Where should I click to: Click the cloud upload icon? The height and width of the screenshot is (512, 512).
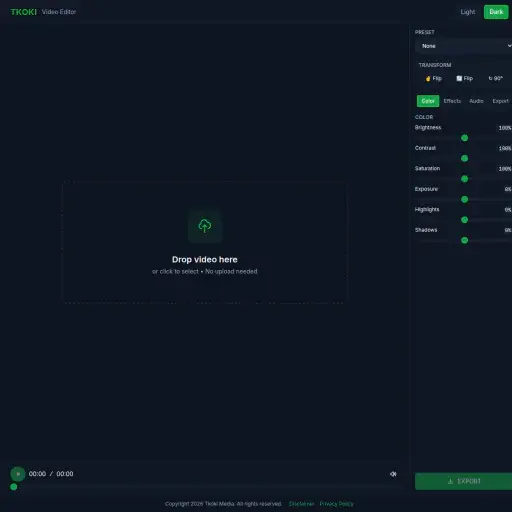tap(205, 226)
